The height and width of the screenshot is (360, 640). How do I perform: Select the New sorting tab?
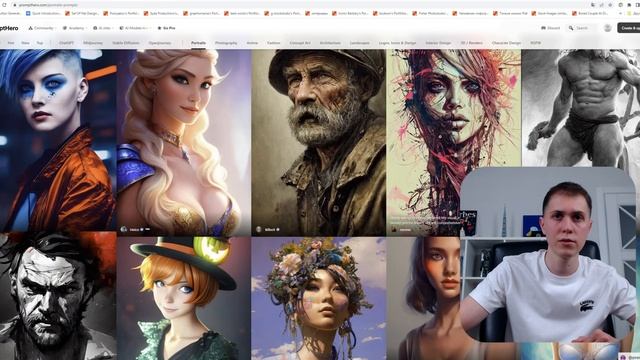[x=25, y=43]
